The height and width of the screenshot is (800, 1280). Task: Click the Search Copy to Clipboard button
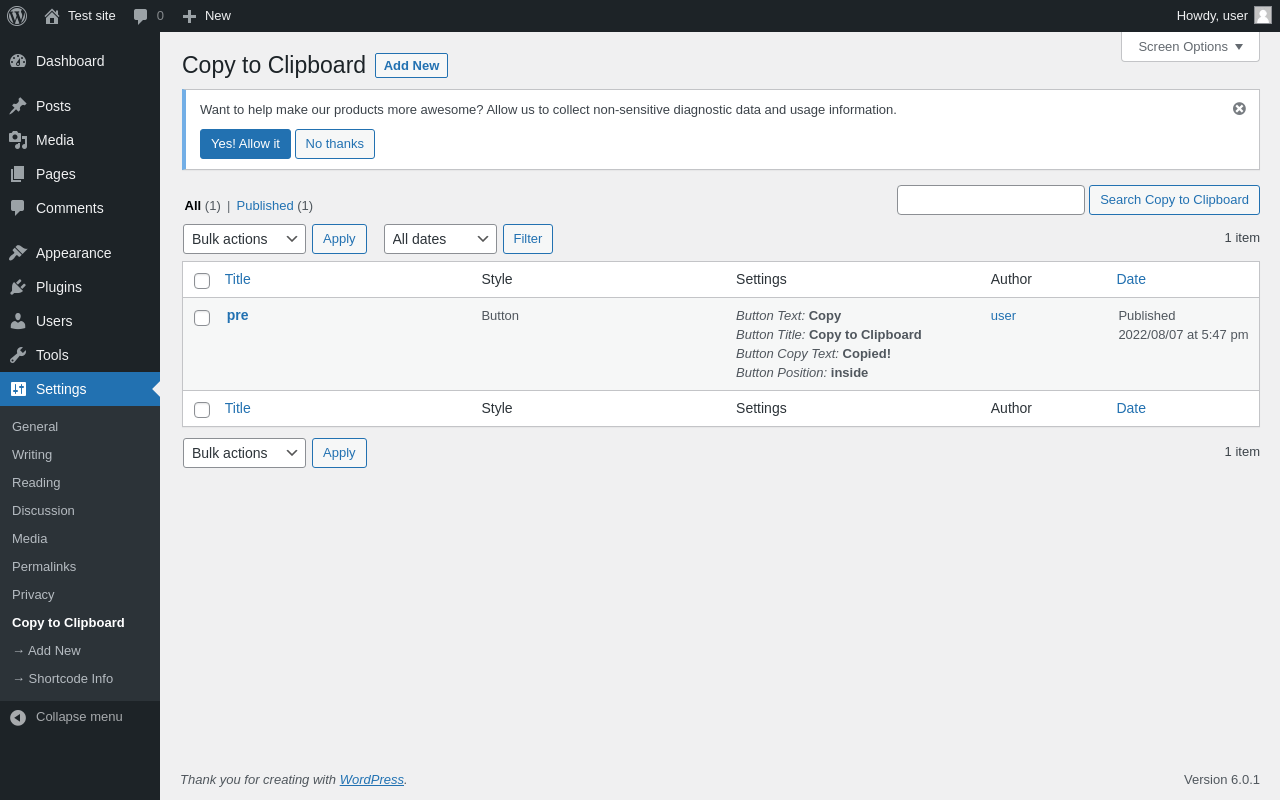click(x=1174, y=200)
